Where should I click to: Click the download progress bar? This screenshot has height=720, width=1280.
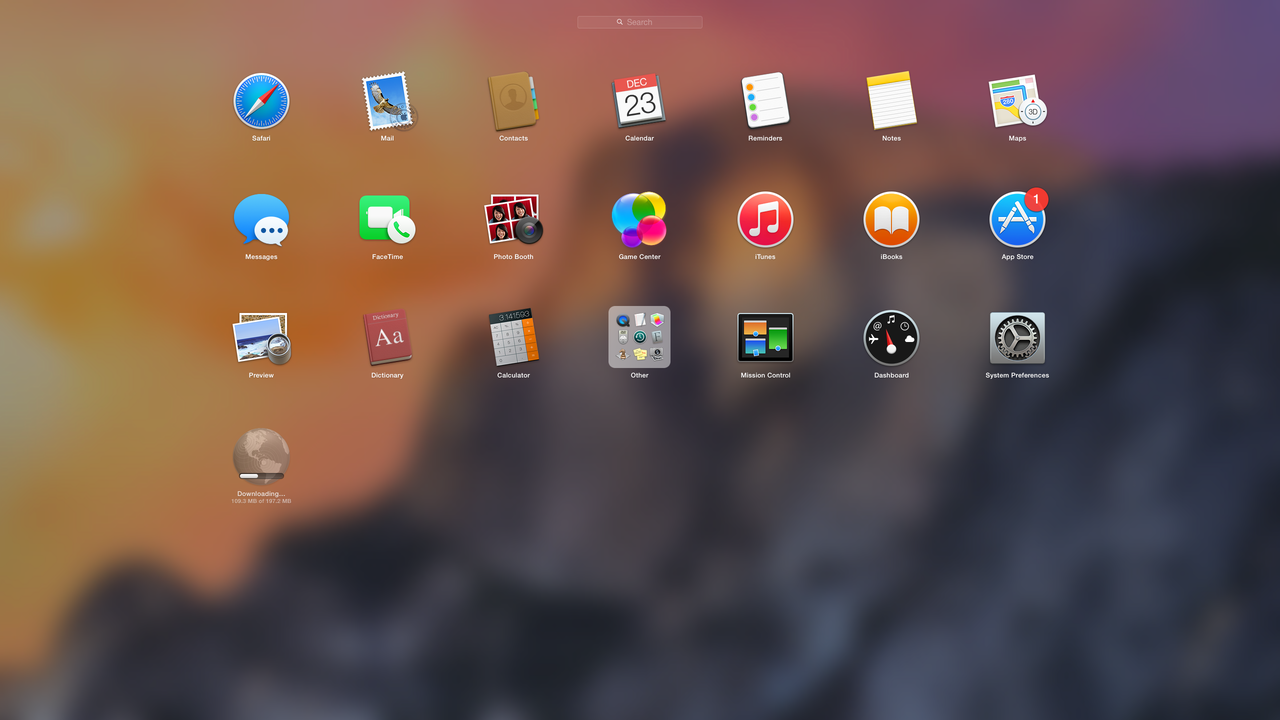tap(261, 476)
